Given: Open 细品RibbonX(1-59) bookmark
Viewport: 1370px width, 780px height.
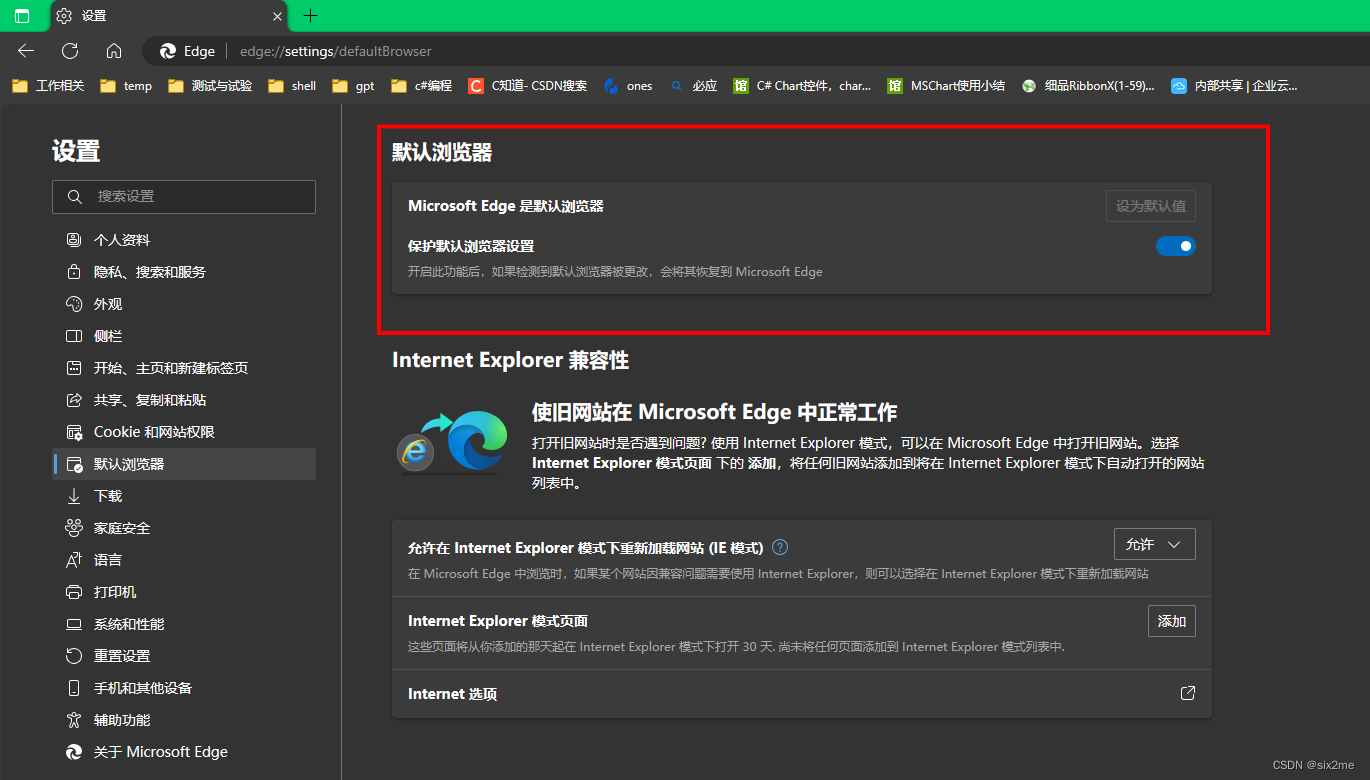Looking at the screenshot, I should point(1088,86).
